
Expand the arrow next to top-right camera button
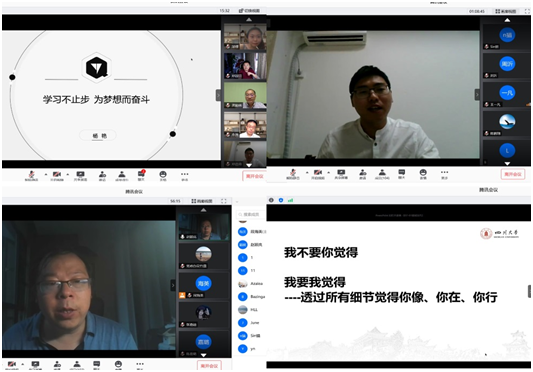pyautogui.click(x=329, y=172)
